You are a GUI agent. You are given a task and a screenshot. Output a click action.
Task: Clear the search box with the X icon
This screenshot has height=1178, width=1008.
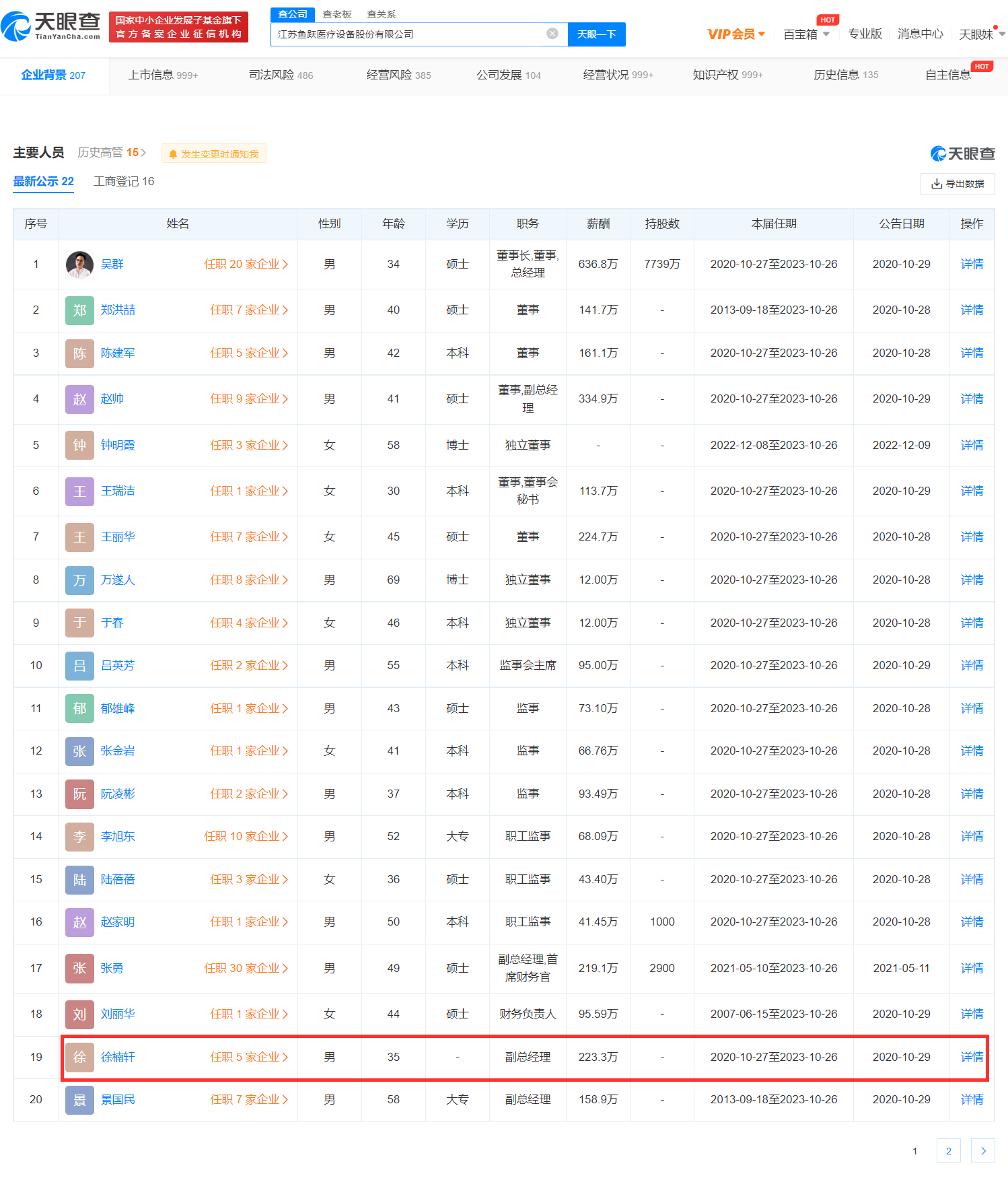click(552, 34)
